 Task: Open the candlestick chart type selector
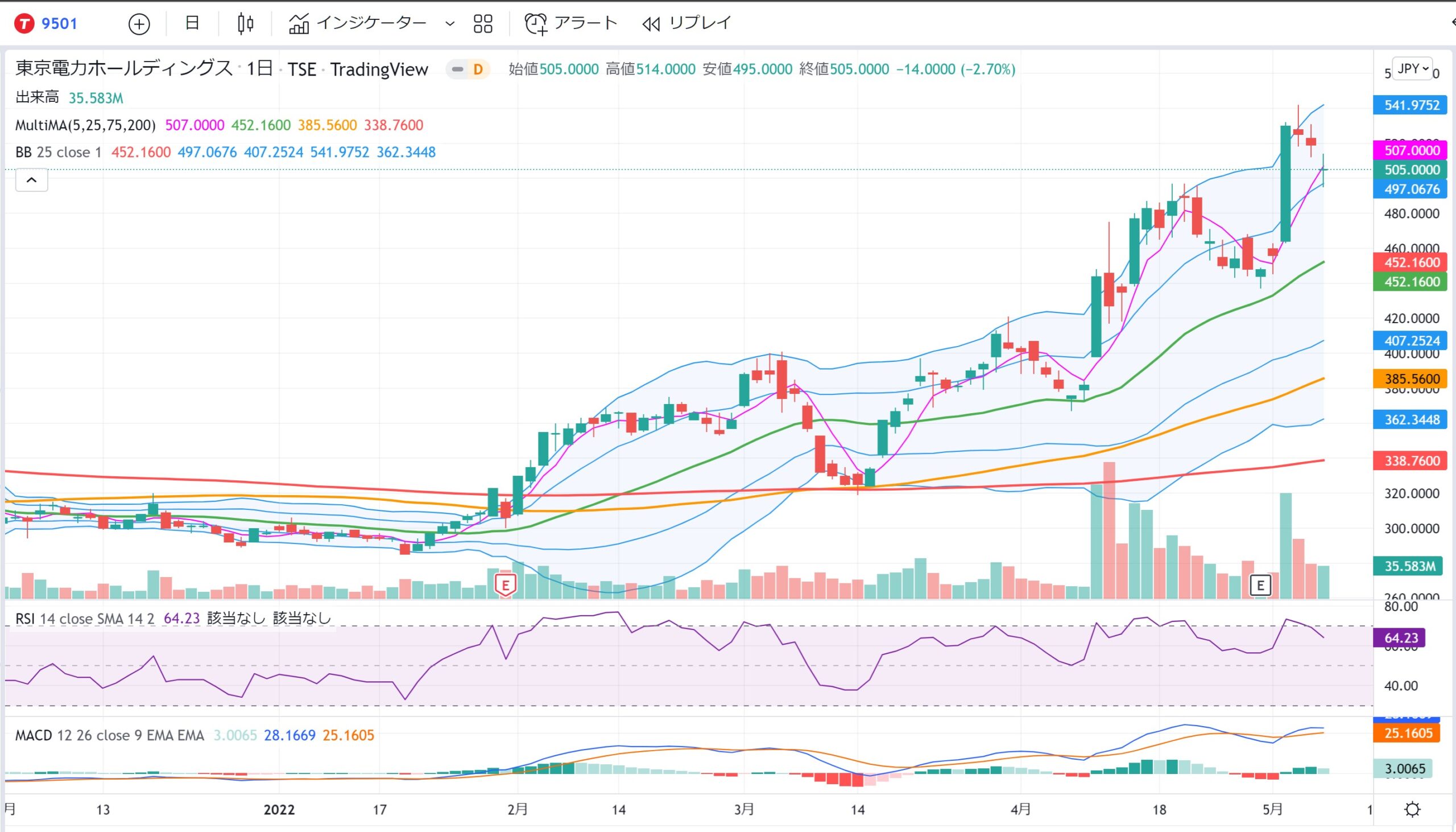(x=246, y=23)
